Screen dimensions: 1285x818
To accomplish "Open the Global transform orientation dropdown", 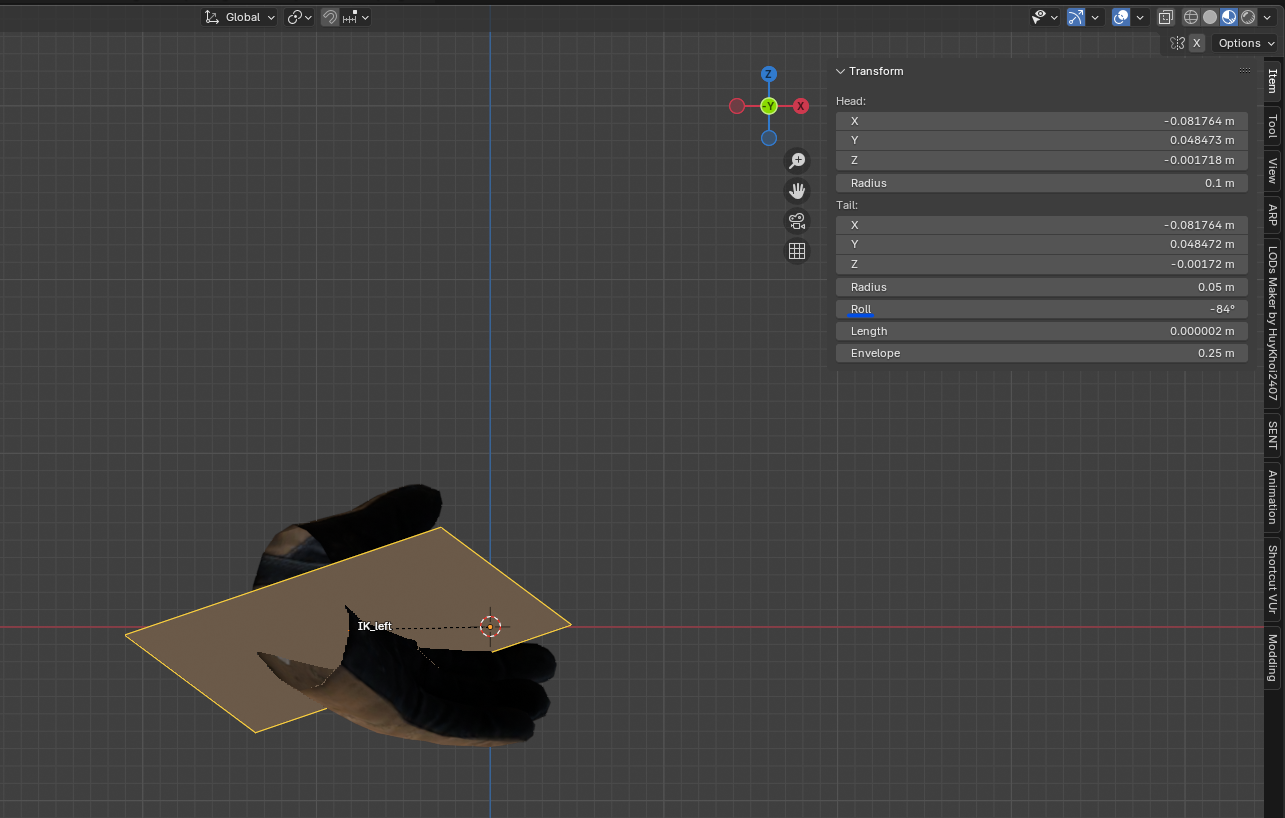I will [241, 17].
